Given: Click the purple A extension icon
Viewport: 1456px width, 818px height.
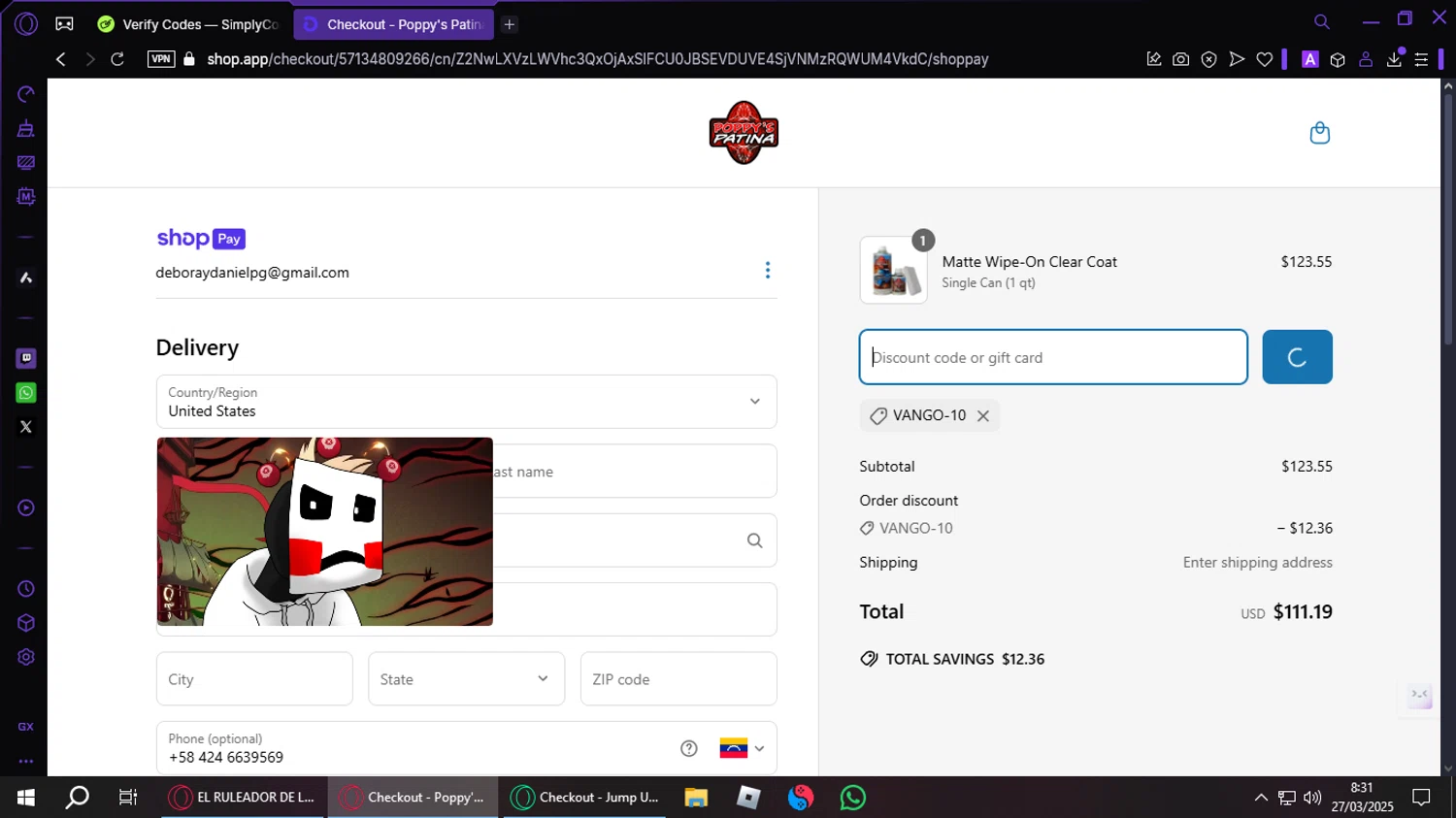Looking at the screenshot, I should (1310, 59).
